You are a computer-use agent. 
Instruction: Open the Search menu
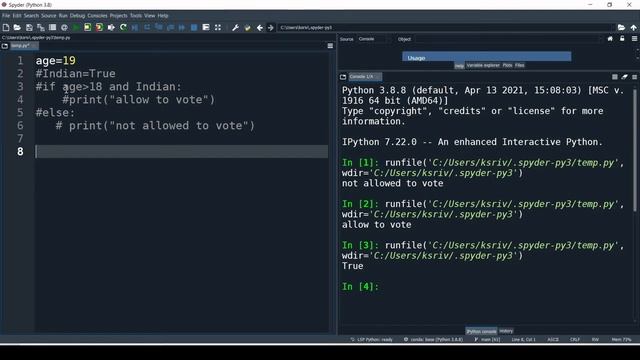(x=31, y=16)
